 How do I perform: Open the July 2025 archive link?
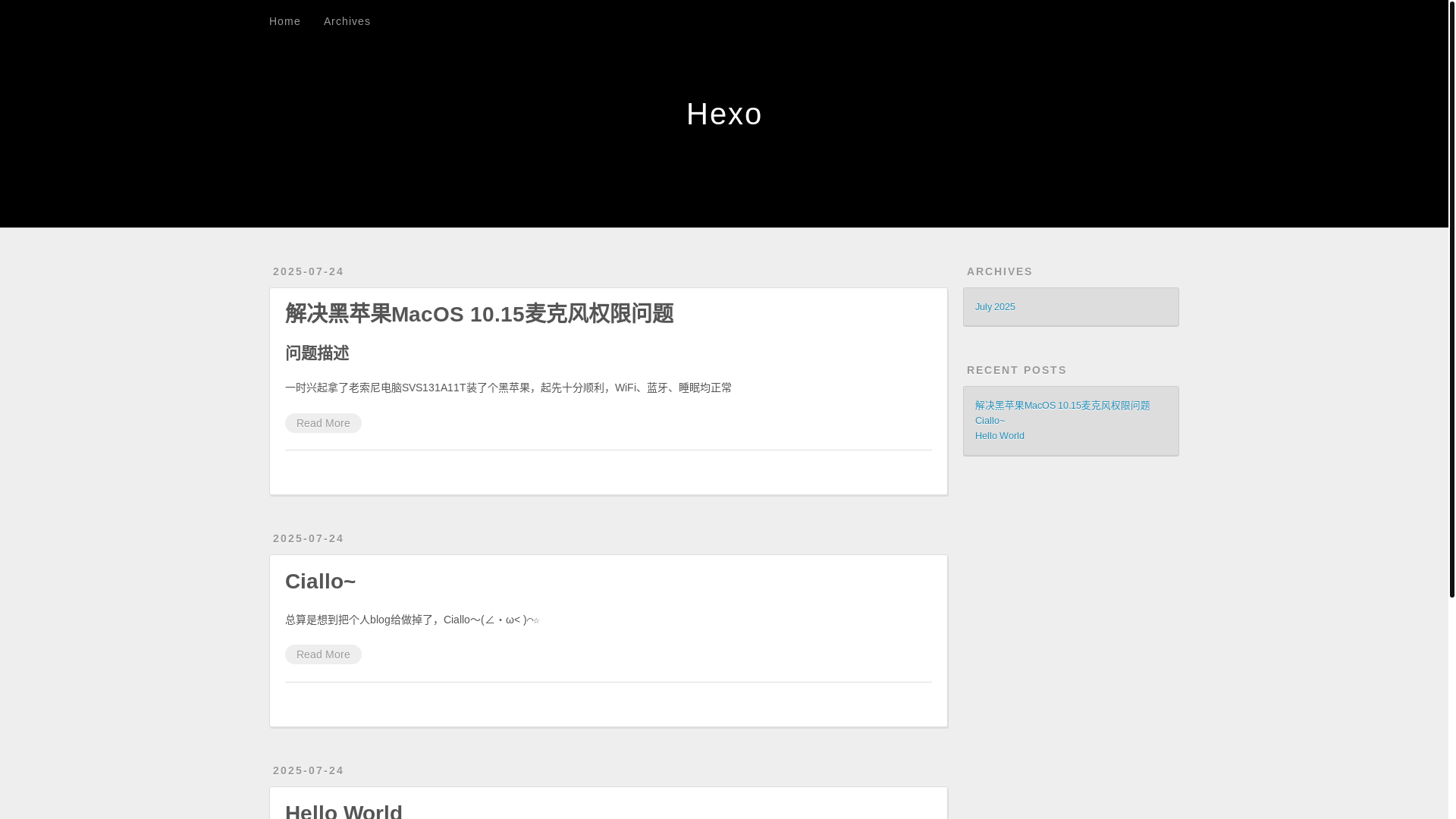[995, 307]
